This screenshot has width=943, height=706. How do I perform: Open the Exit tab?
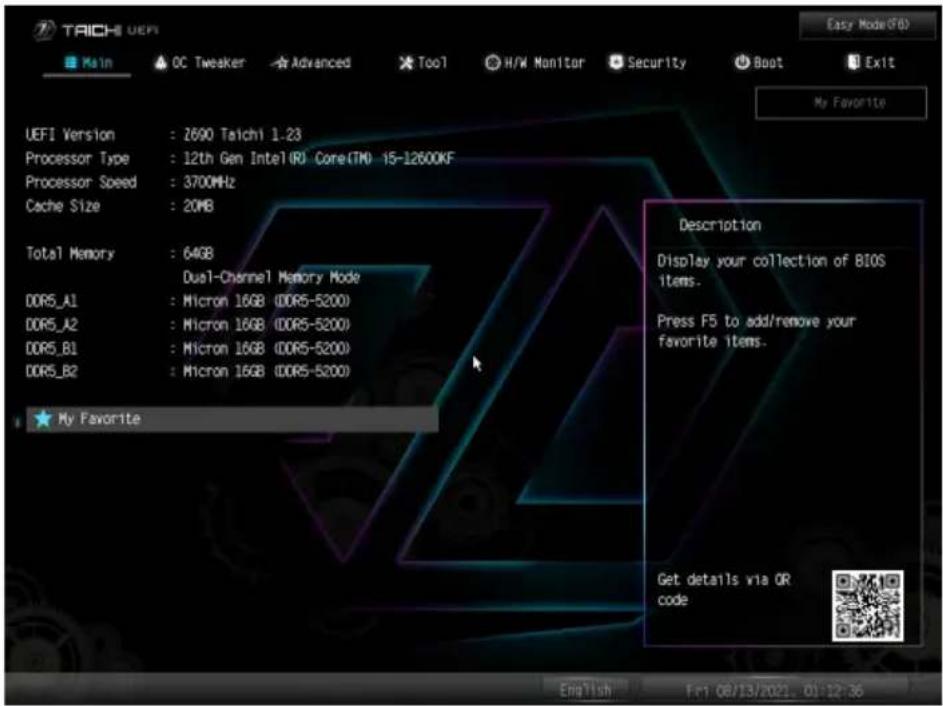(871, 62)
